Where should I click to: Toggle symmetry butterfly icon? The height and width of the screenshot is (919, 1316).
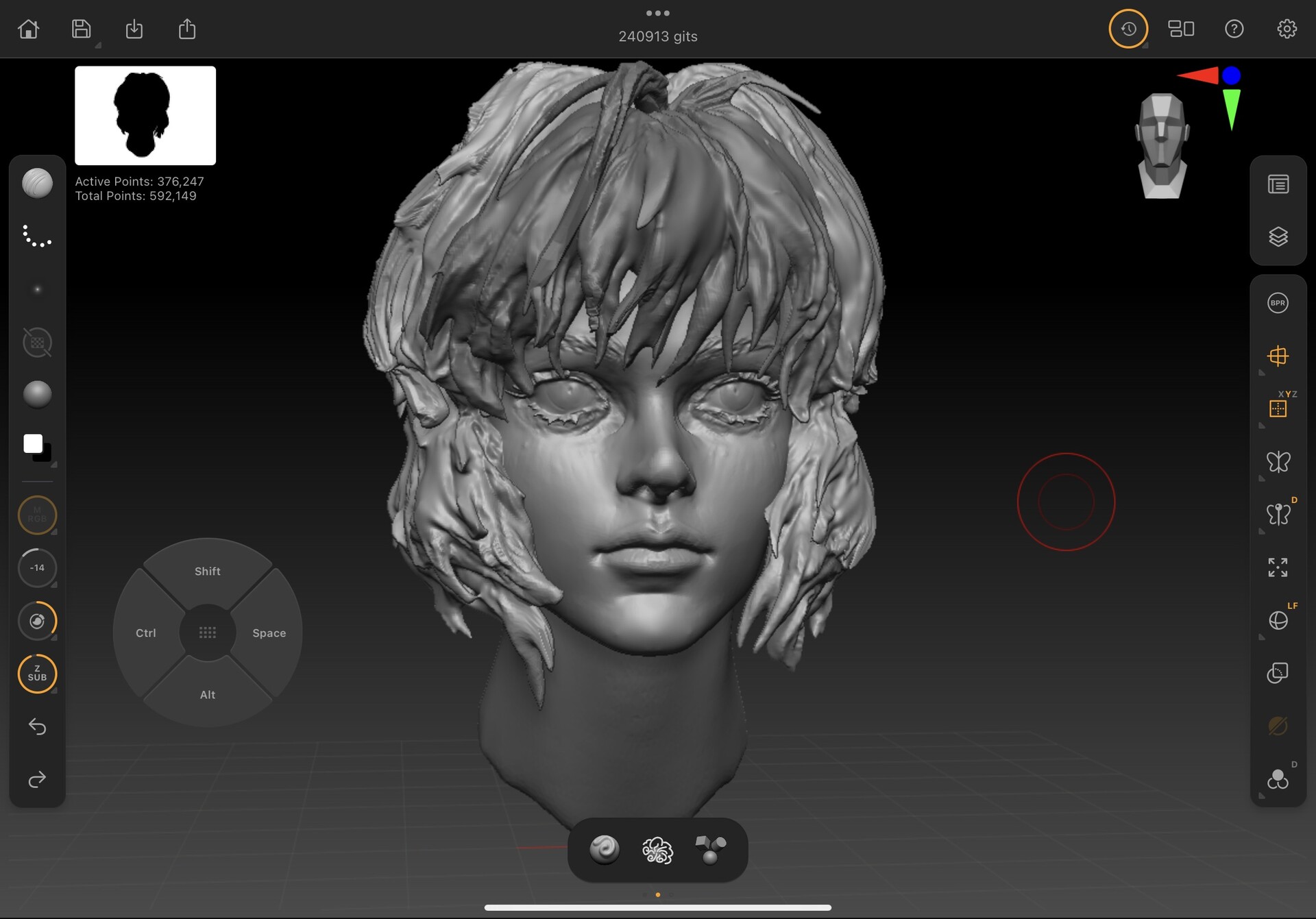[1278, 462]
